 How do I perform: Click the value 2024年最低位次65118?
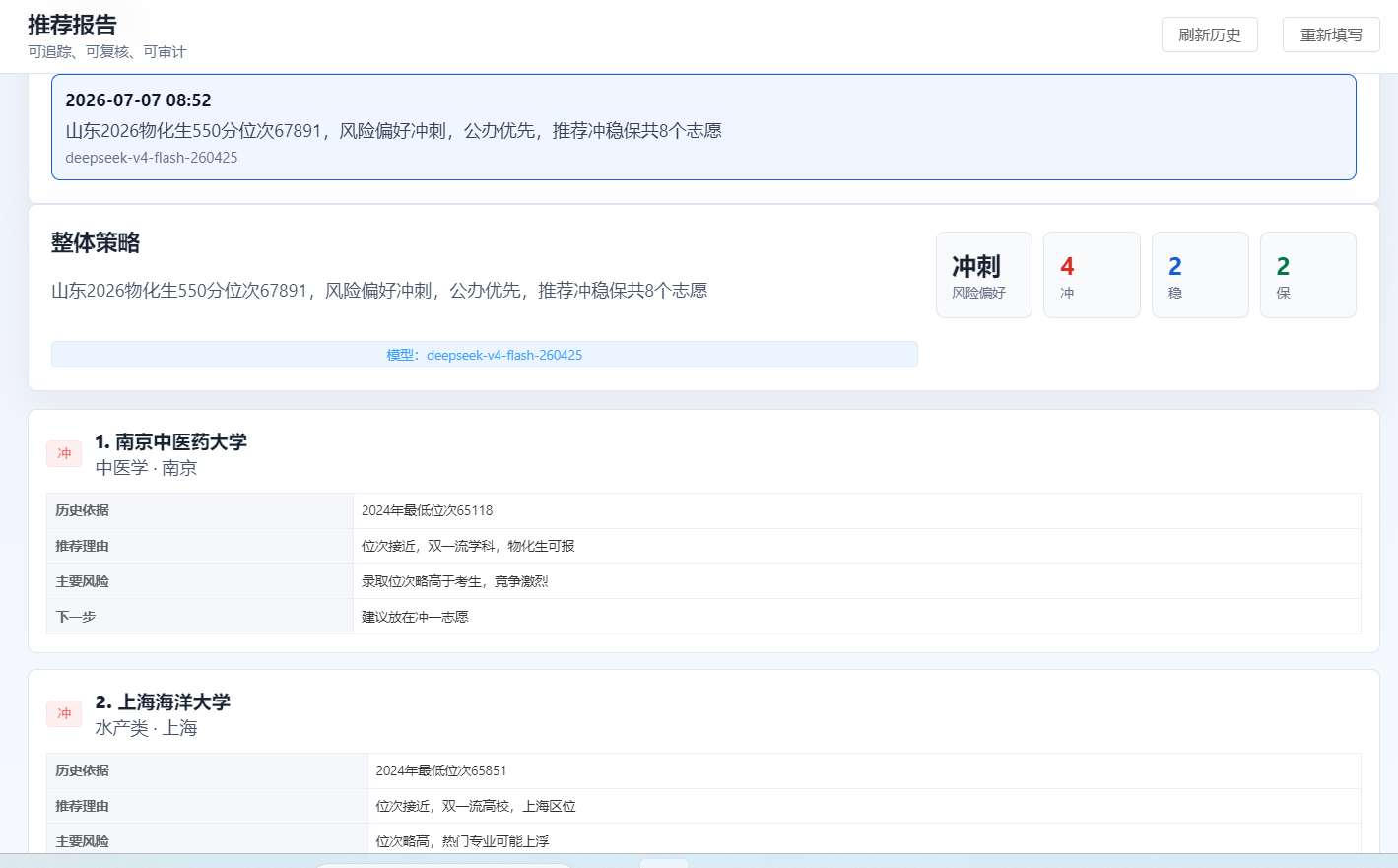pos(427,510)
